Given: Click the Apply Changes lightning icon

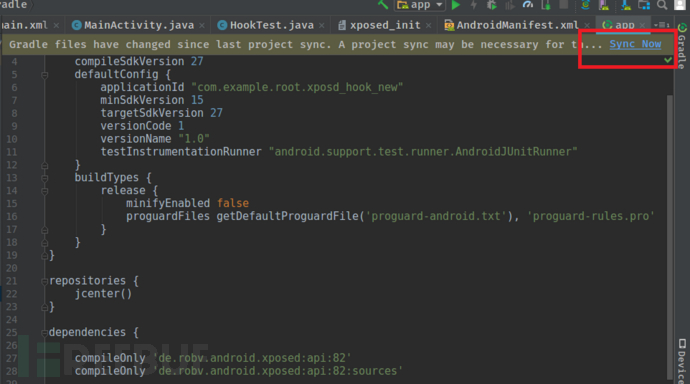Looking at the screenshot, I should 474,5.
